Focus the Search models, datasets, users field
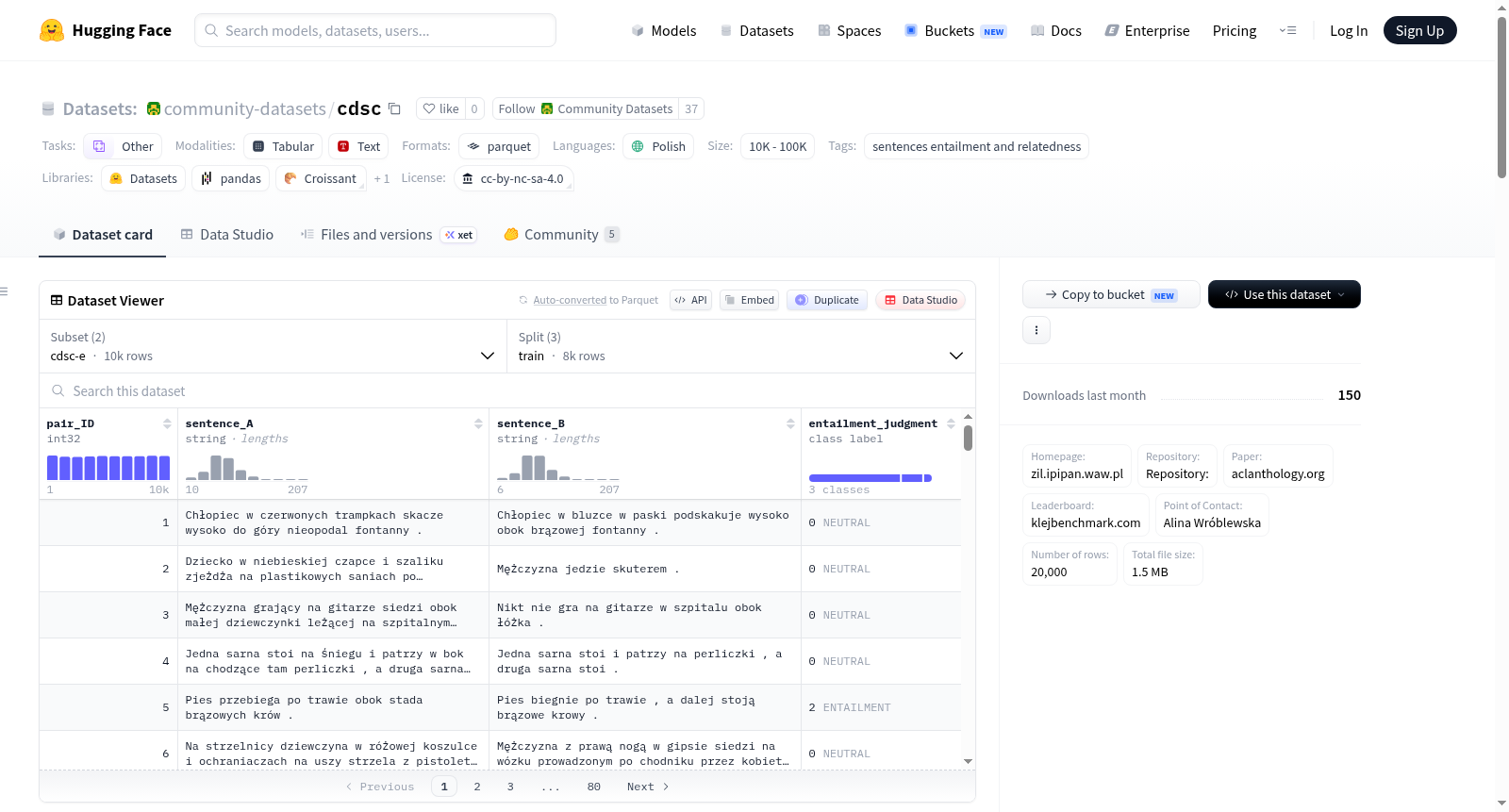 click(x=375, y=30)
